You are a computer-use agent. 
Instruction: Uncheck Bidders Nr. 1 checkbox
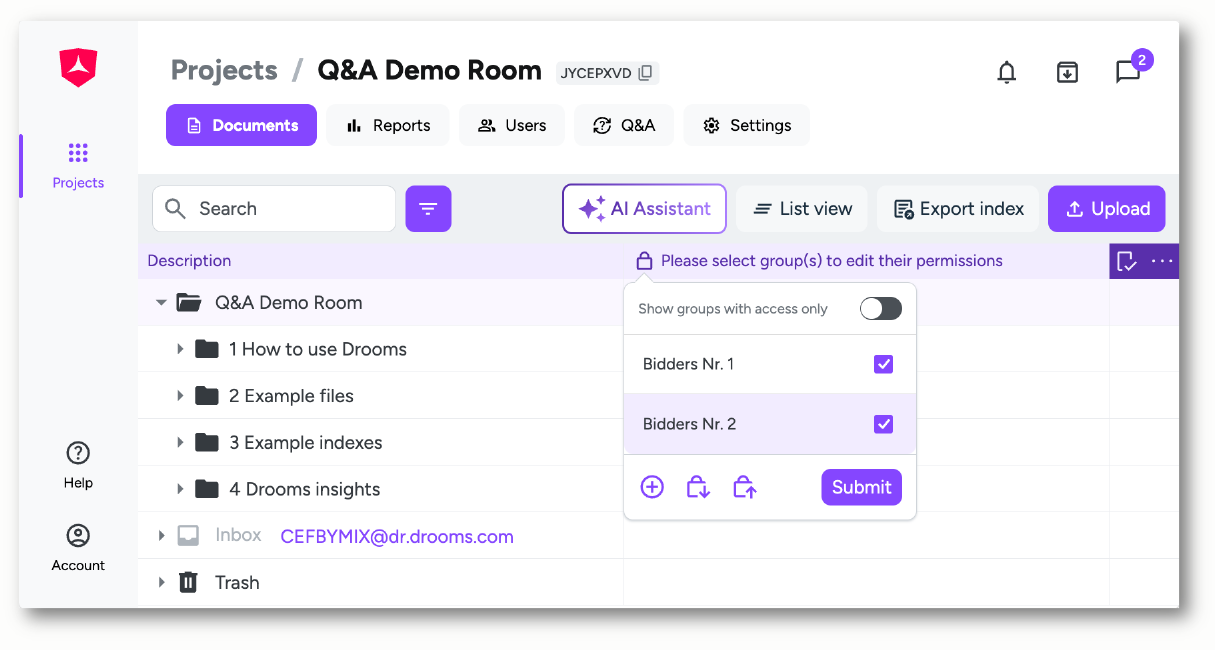click(x=883, y=364)
